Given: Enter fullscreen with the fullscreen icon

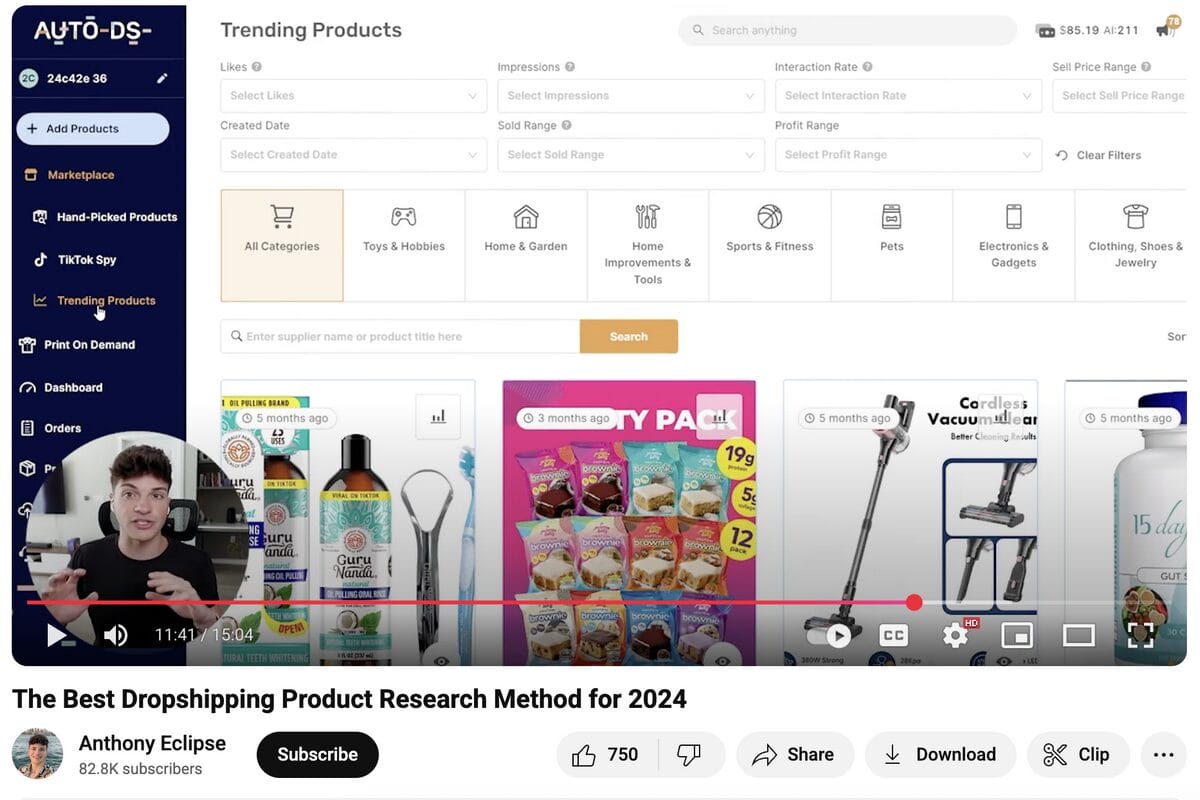Looking at the screenshot, I should click(x=1141, y=635).
